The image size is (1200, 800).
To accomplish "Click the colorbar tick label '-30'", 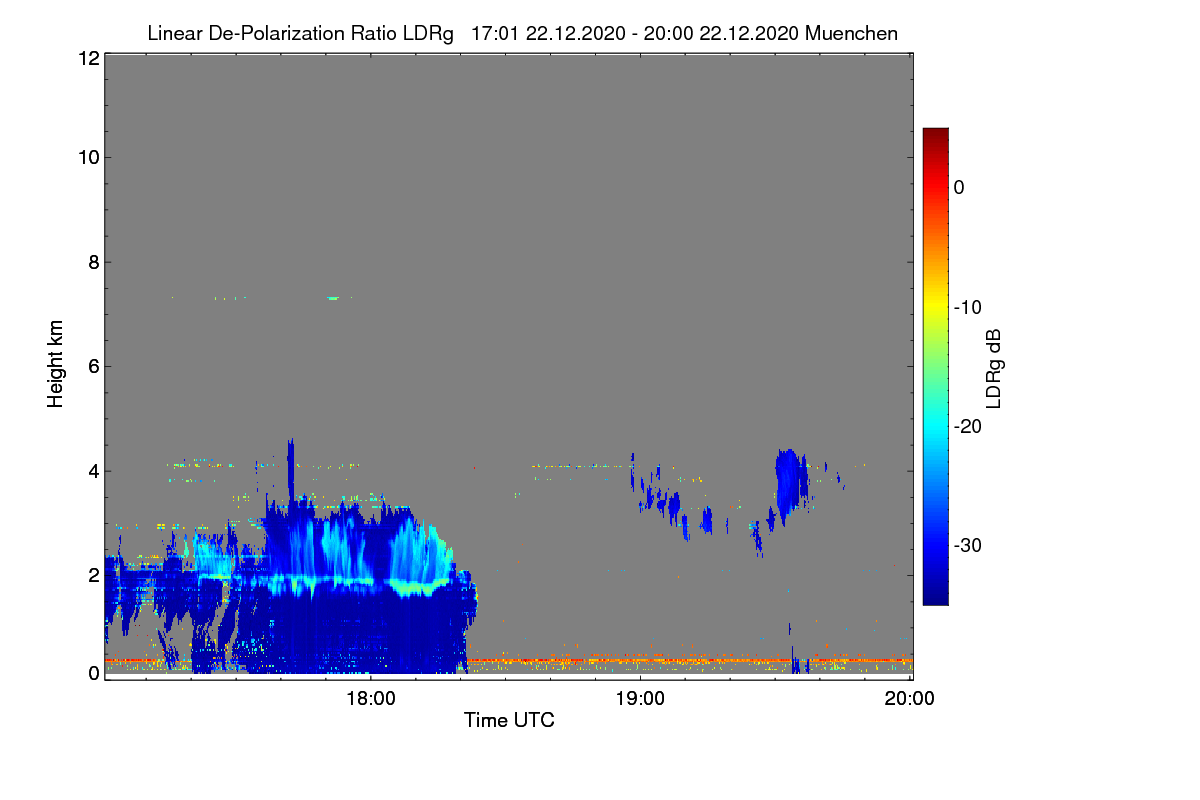I will tap(966, 545).
